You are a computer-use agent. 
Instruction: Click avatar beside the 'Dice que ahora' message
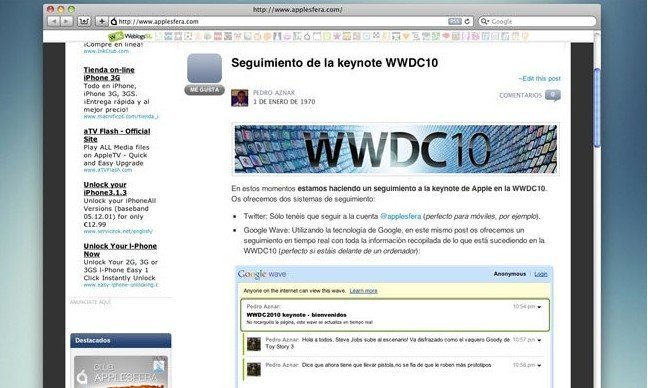point(254,369)
